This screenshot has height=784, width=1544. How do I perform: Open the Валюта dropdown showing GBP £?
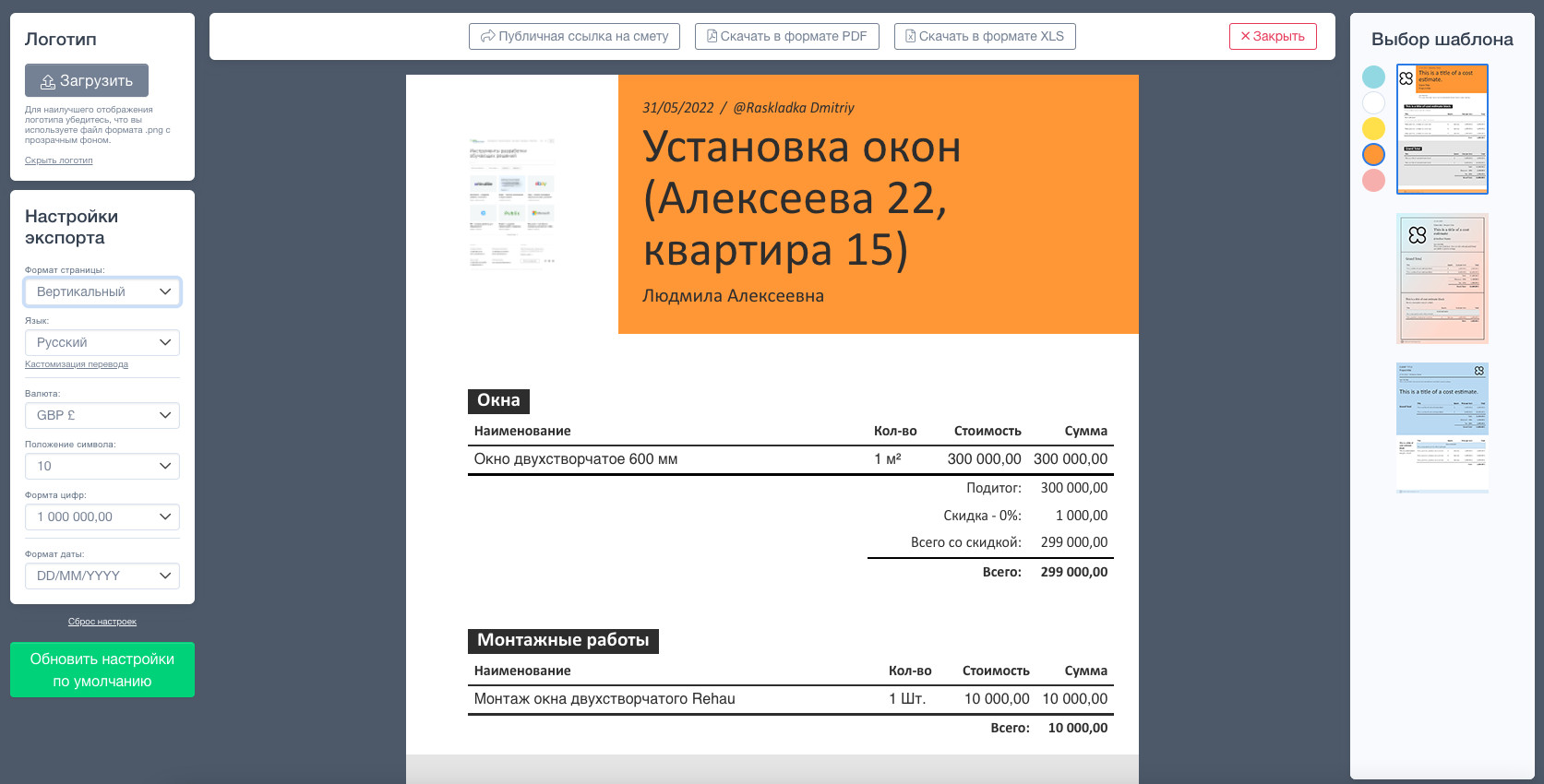point(102,415)
